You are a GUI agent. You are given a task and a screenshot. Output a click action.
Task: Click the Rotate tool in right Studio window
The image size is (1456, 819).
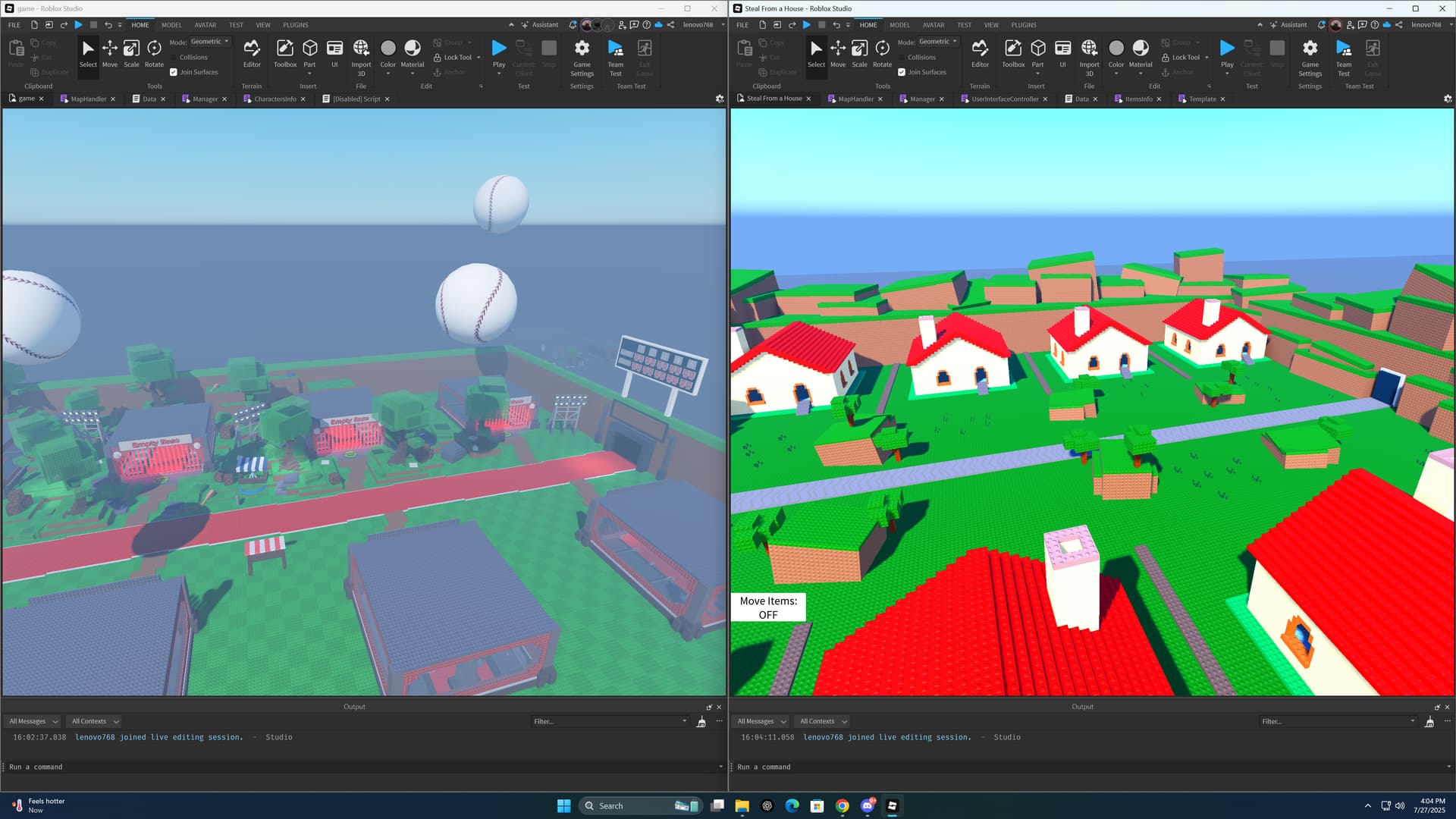point(882,53)
